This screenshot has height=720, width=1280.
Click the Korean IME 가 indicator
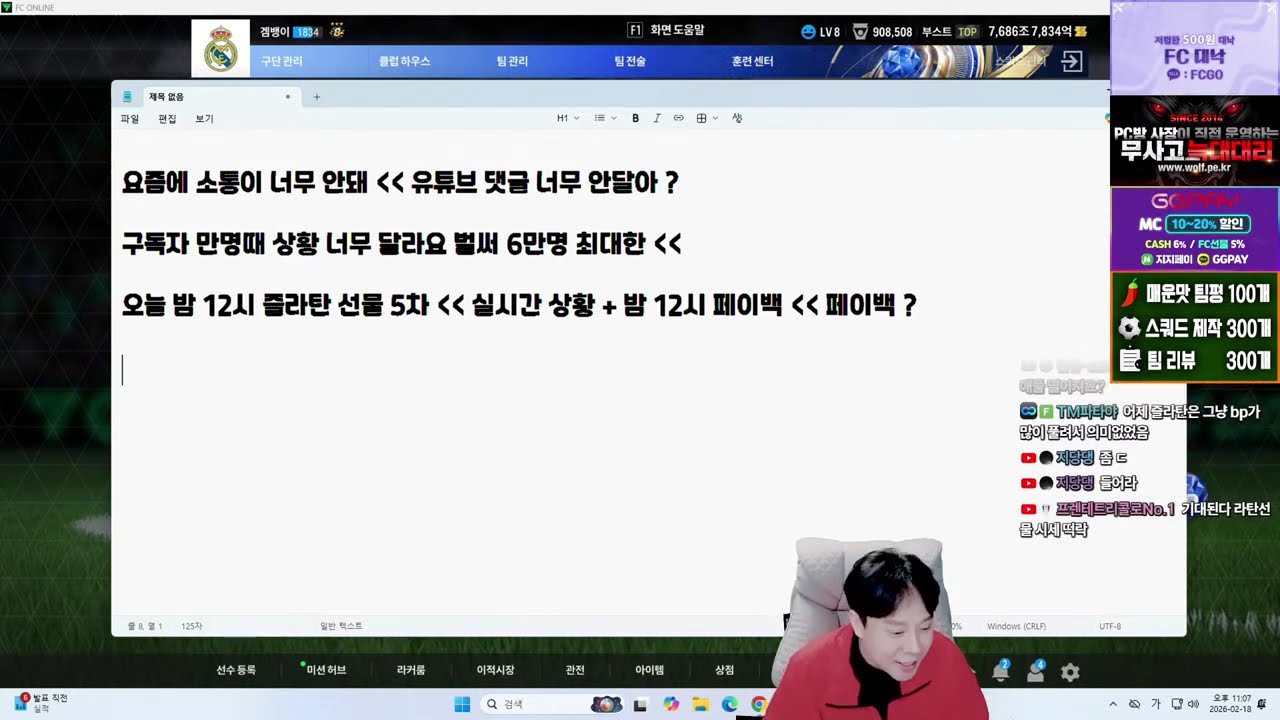click(x=1156, y=704)
